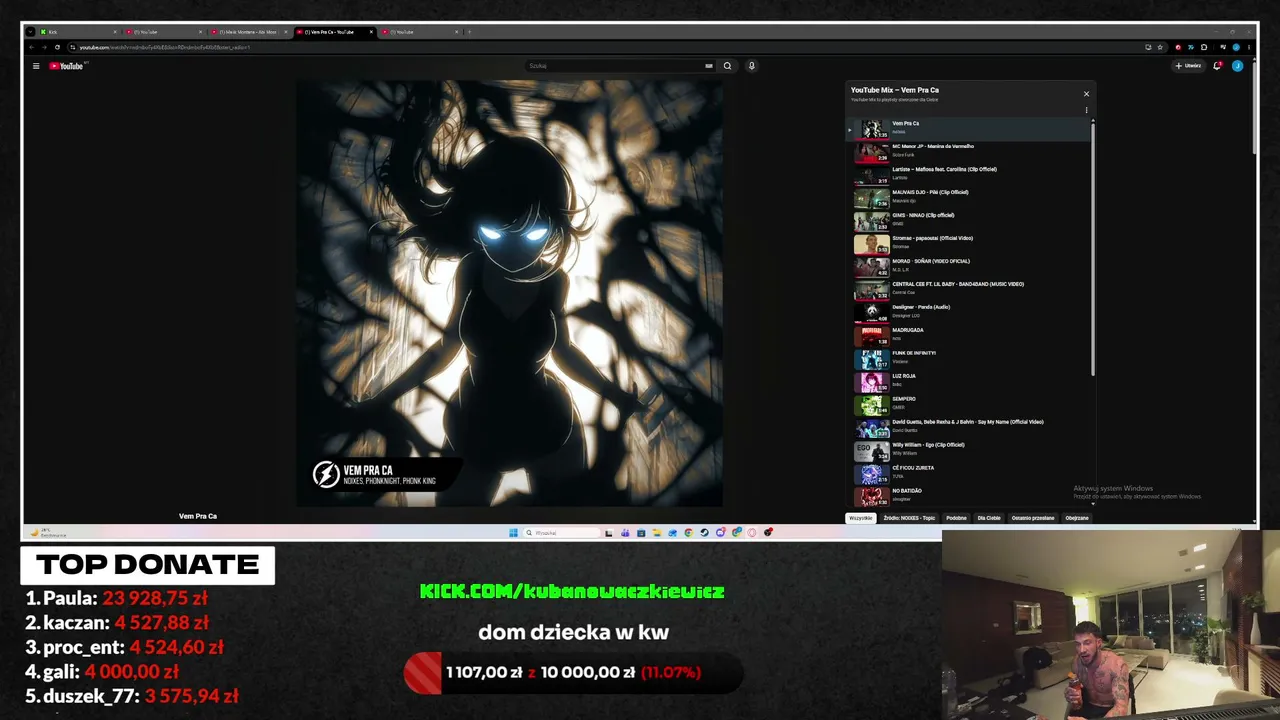Viewport: 1280px width, 720px height.
Task: Select FUNK DE INFINITY! in the playlist
Action: (968, 358)
